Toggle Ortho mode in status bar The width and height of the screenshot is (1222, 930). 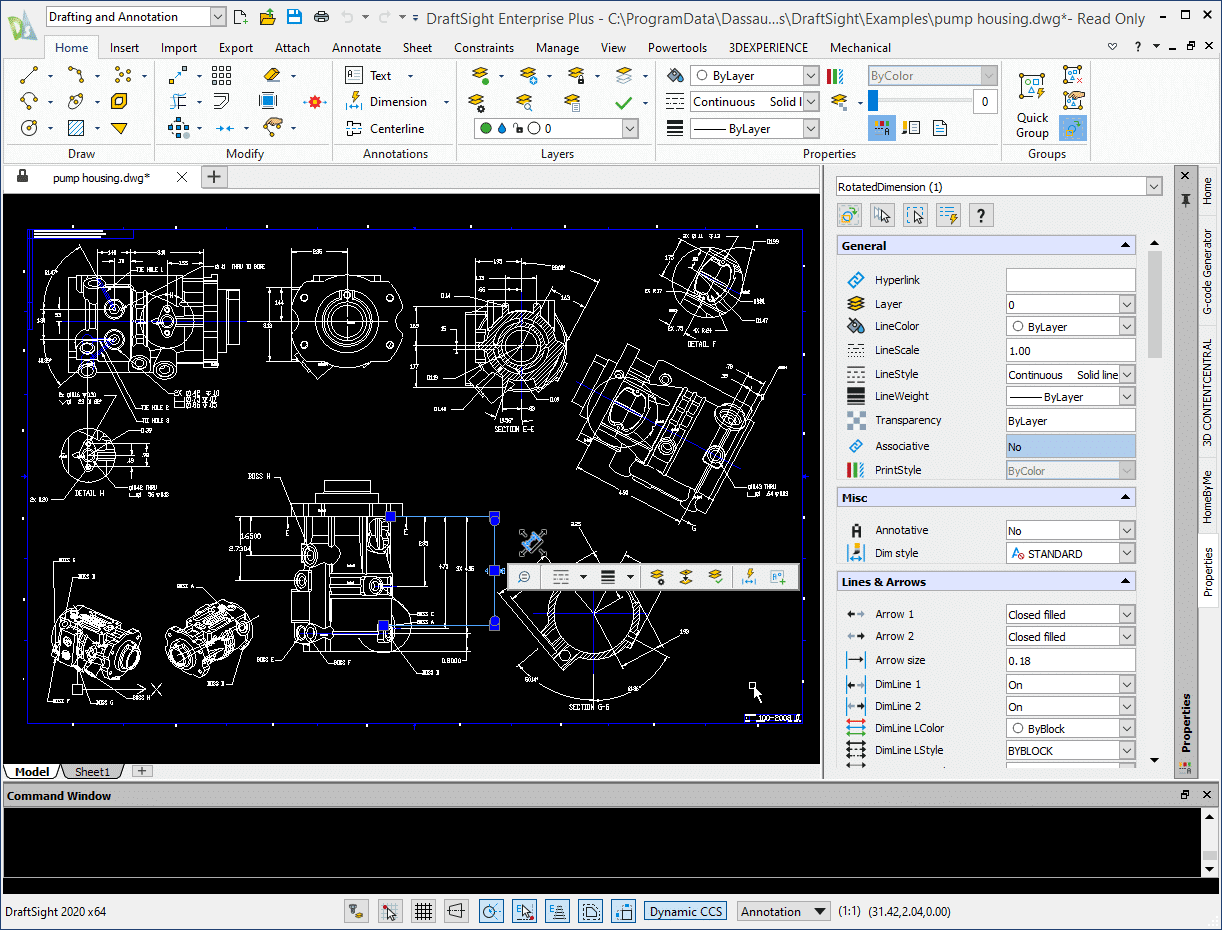coord(457,911)
